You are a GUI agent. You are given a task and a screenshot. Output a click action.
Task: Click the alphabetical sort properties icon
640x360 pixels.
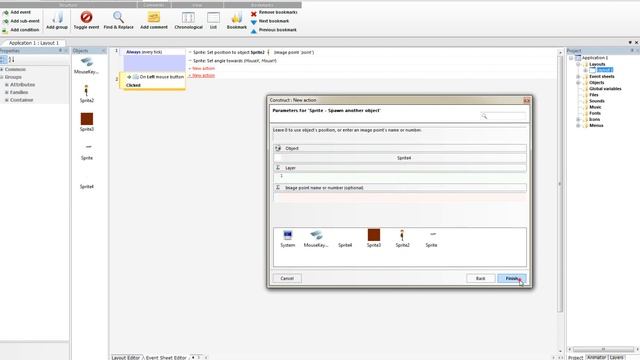point(11,60)
